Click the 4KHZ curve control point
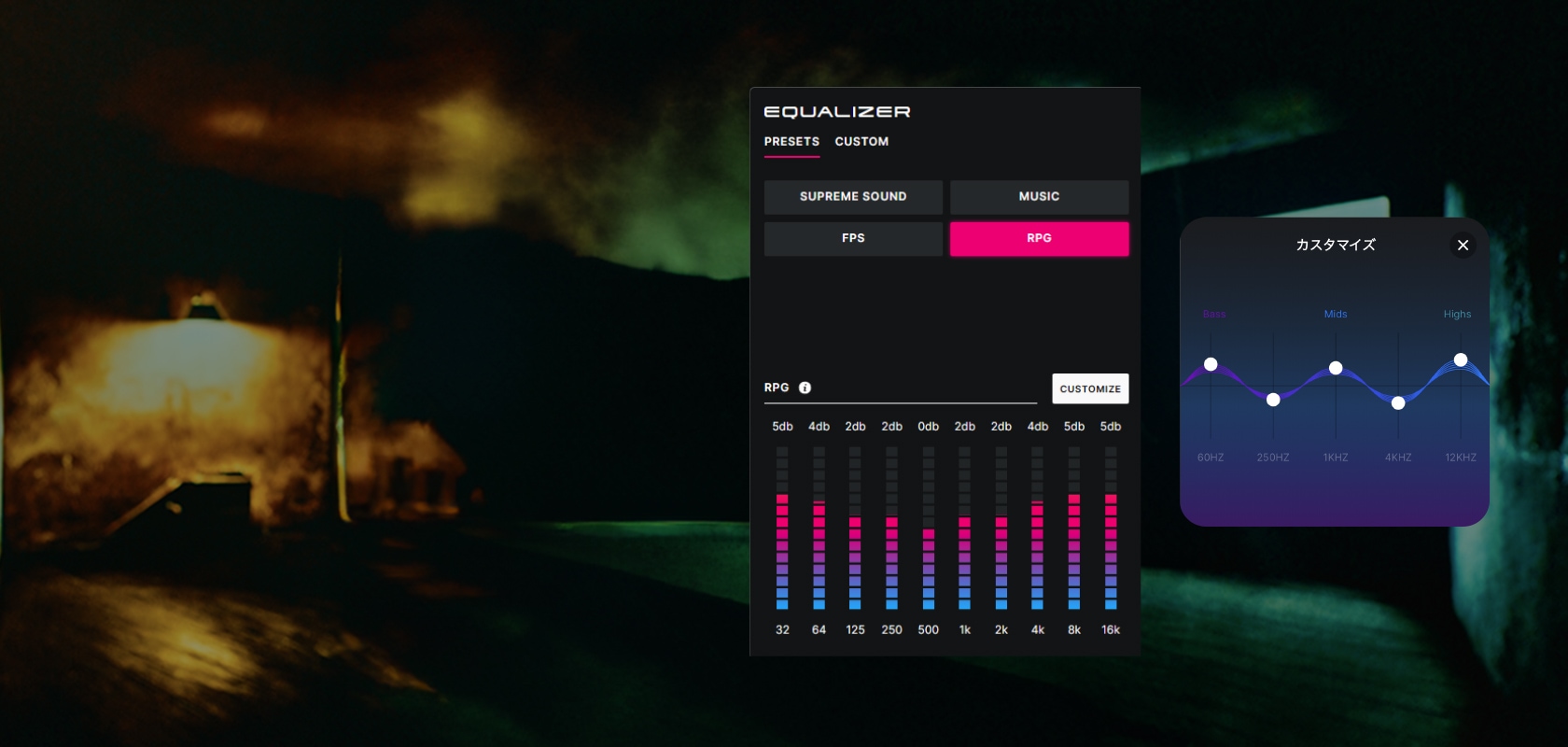 point(1398,403)
